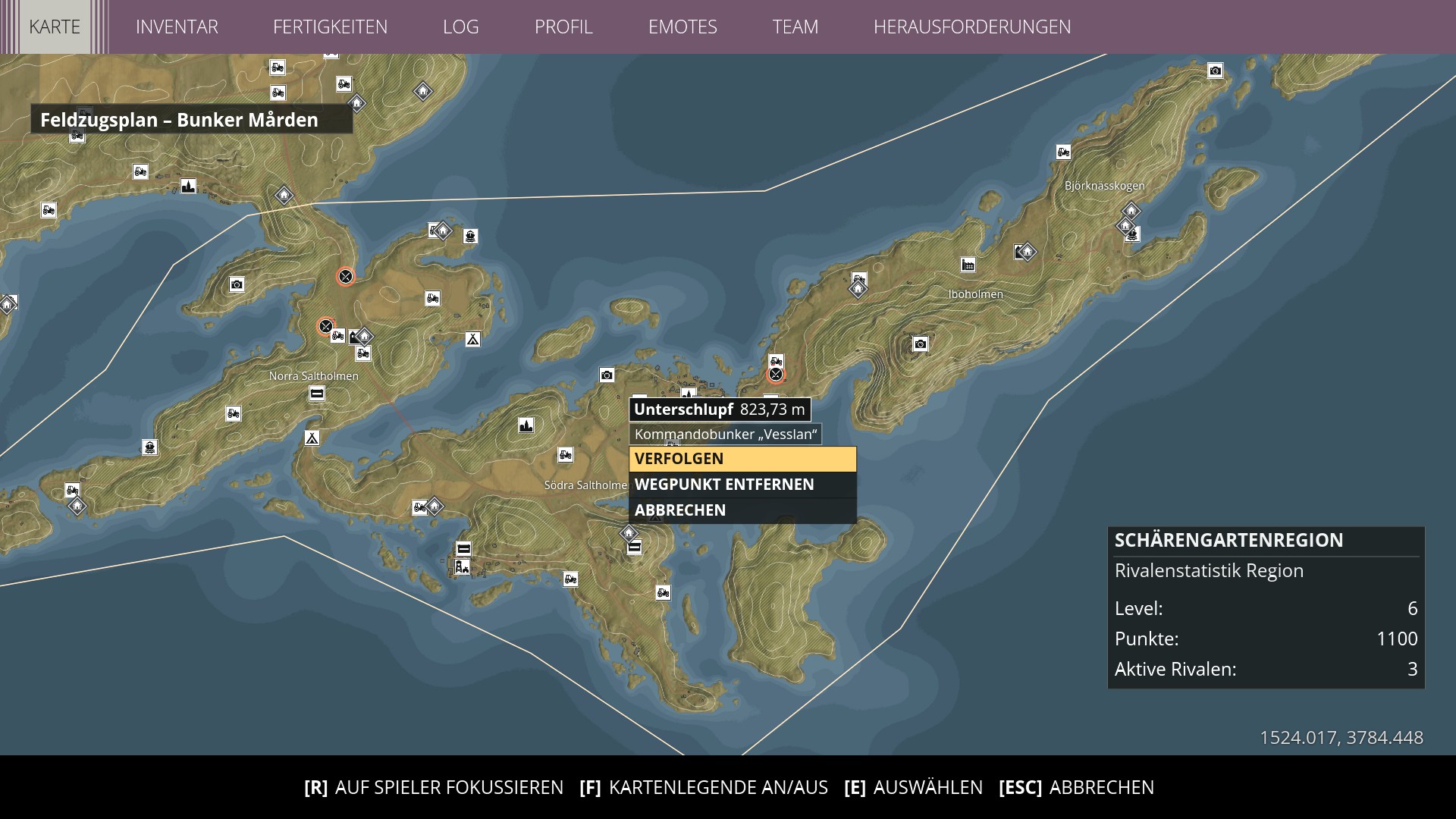The height and width of the screenshot is (819, 1456).
Task: Choose ABBRECHEN in the waypoint context menu
Action: click(x=742, y=510)
